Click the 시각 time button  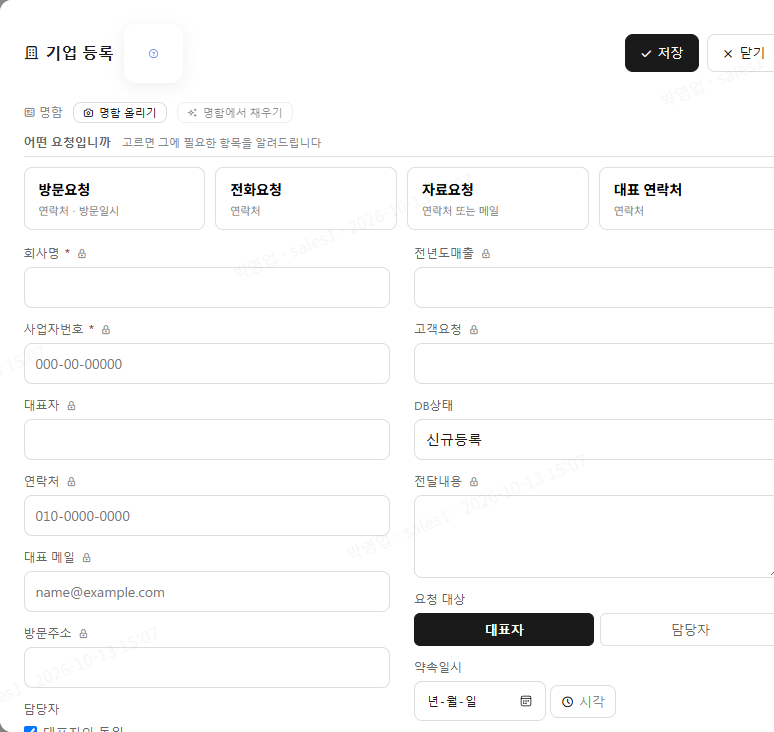tap(583, 701)
